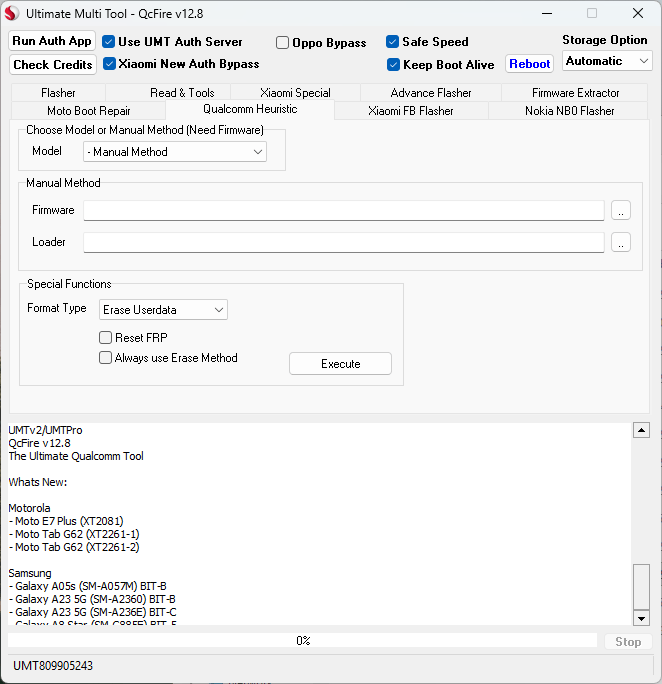Viewport: 662px width, 684px height.
Task: Go to the Advance Flasher tab
Action: (431, 93)
